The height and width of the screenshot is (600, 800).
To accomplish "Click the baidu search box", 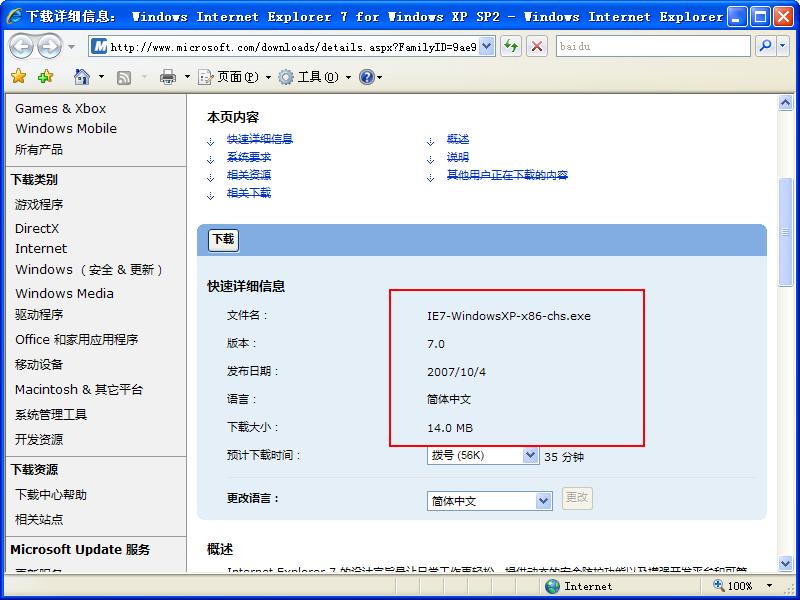I will (653, 46).
